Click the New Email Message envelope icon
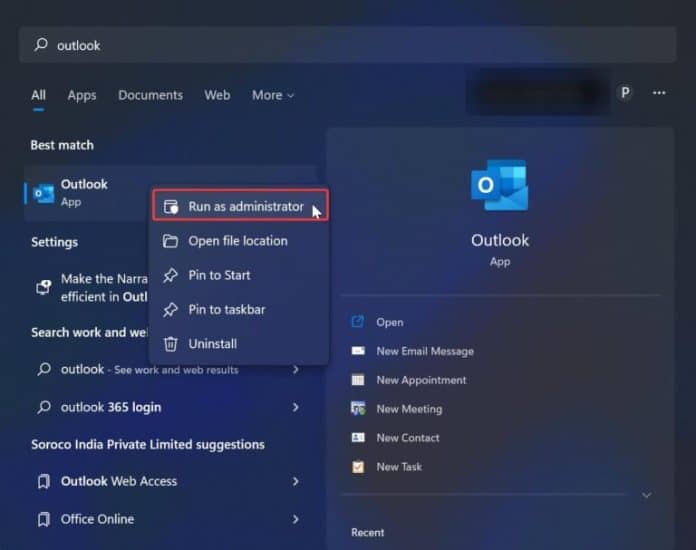 (x=358, y=351)
